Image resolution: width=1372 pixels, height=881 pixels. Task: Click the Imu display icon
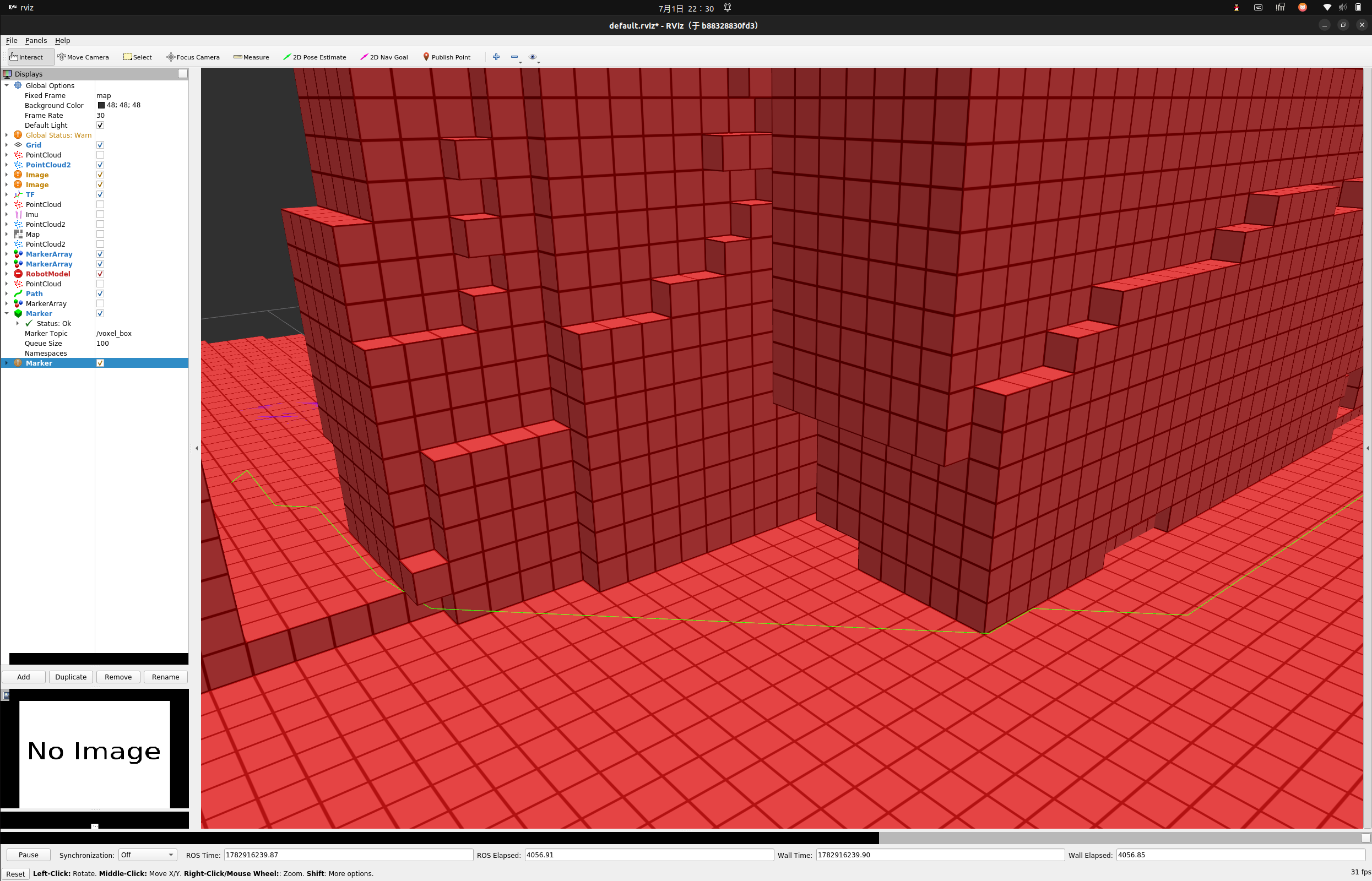(x=18, y=215)
